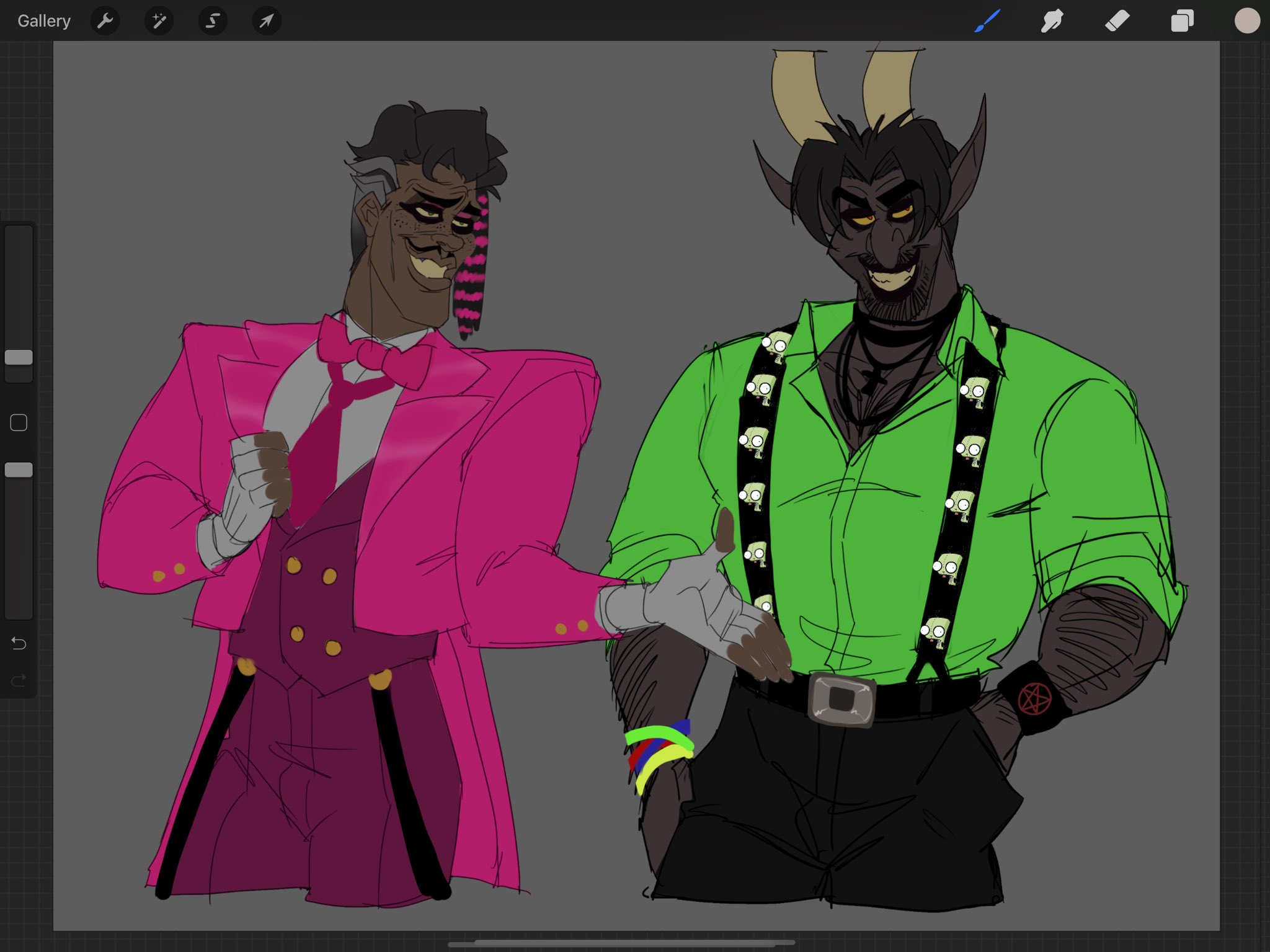1270x952 pixels.
Task: Adjust the brush size slider
Action: 19,357
